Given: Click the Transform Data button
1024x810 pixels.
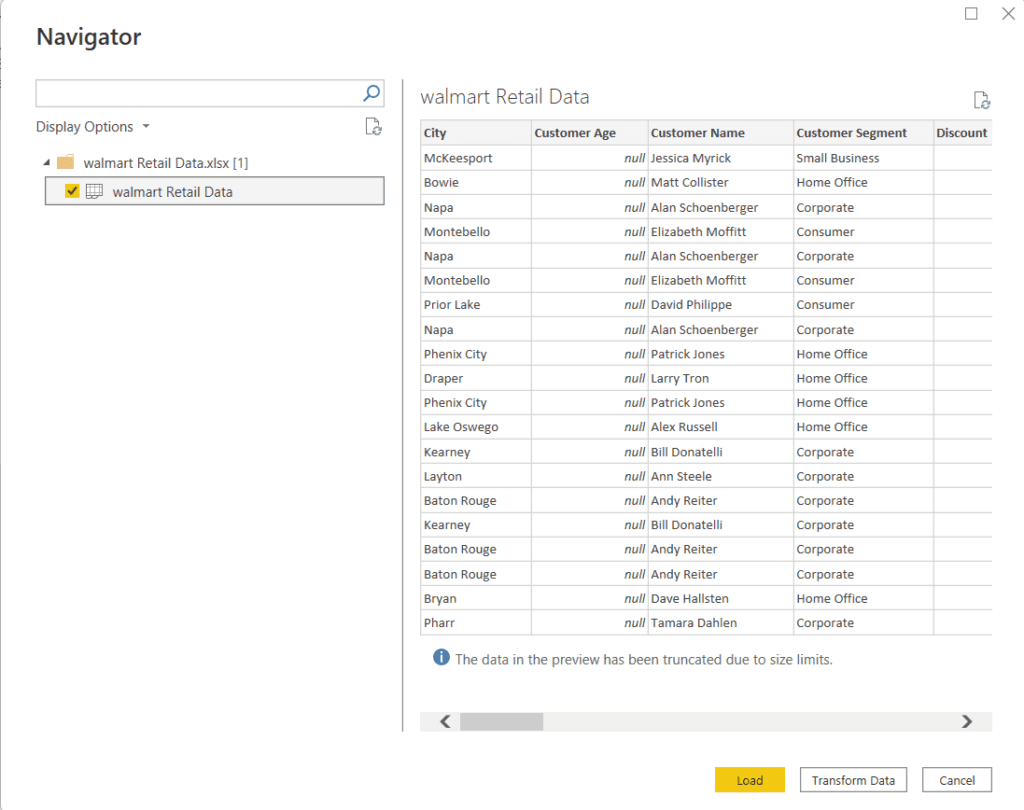Looking at the screenshot, I should click(x=853, y=780).
